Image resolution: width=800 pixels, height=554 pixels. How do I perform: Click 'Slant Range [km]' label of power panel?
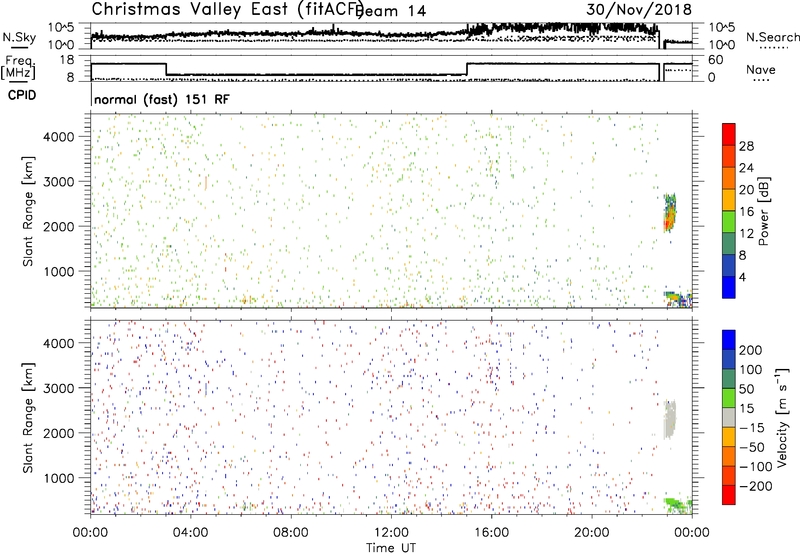[28, 211]
